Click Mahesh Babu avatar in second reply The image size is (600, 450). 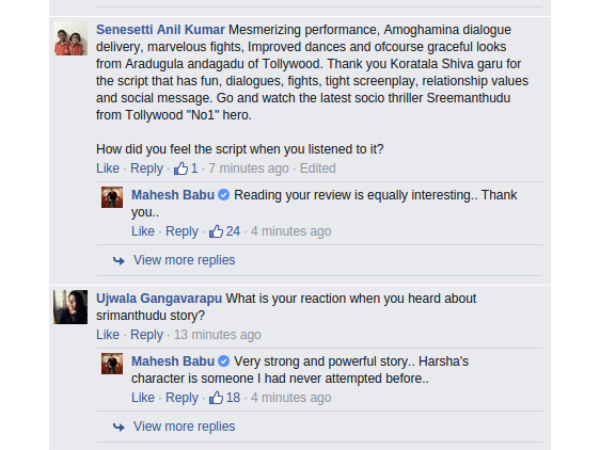point(112,362)
